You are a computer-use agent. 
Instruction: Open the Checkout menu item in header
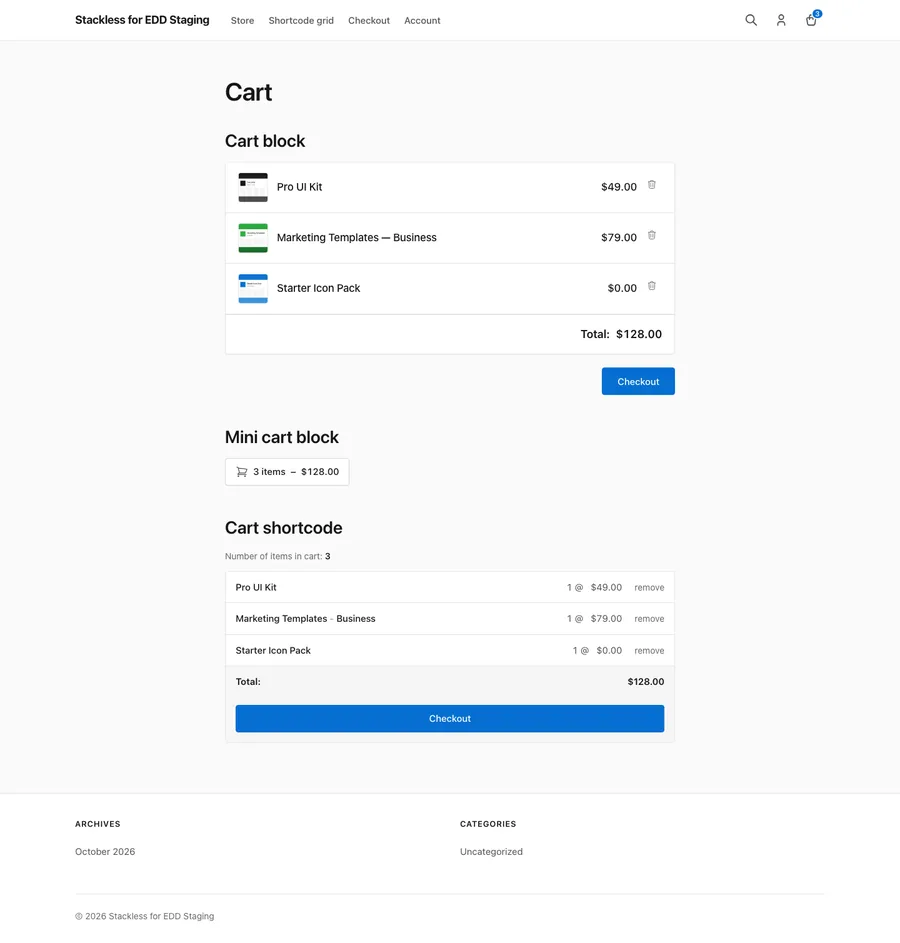click(369, 20)
